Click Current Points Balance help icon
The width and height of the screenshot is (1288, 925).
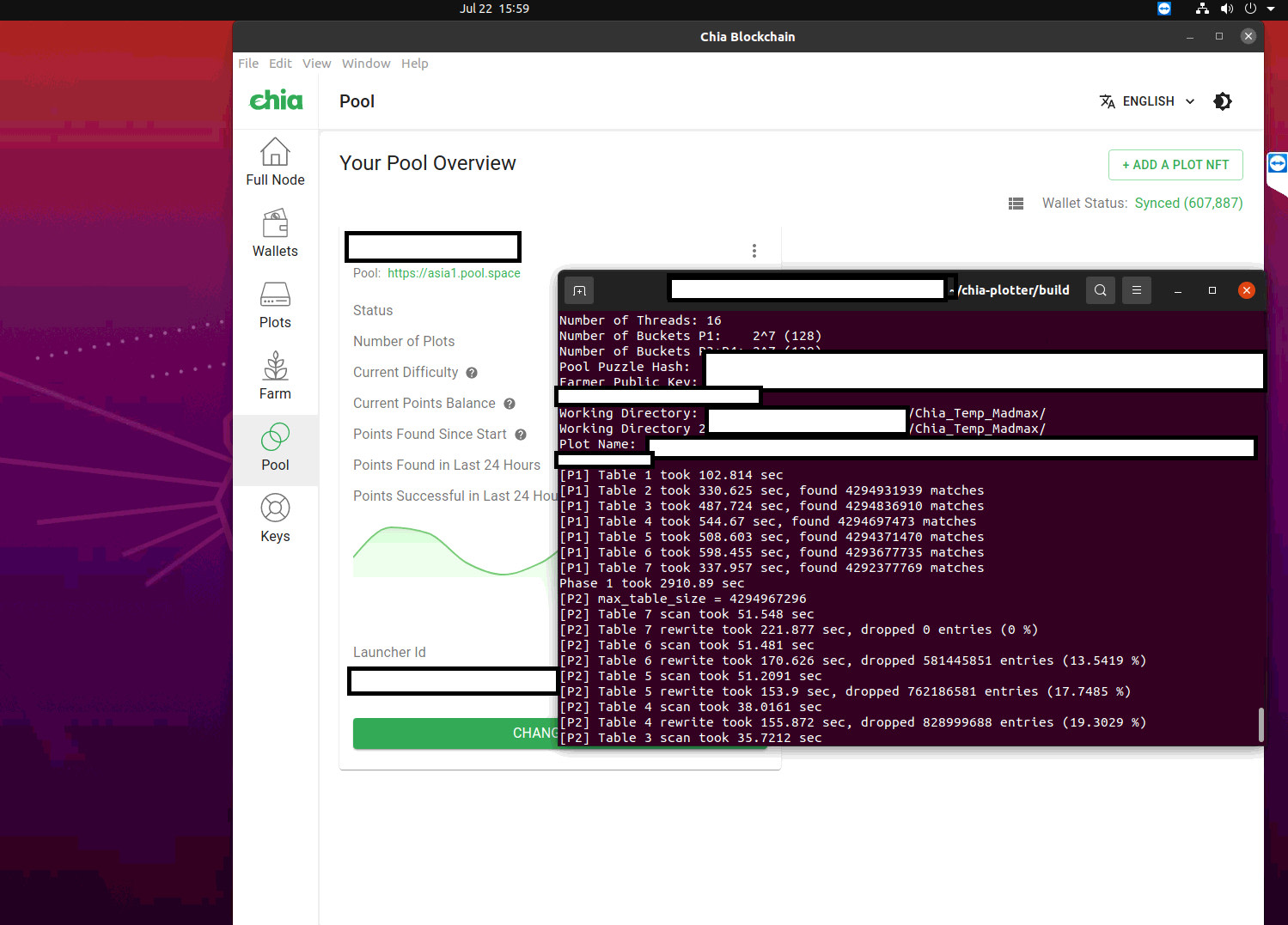coord(510,404)
